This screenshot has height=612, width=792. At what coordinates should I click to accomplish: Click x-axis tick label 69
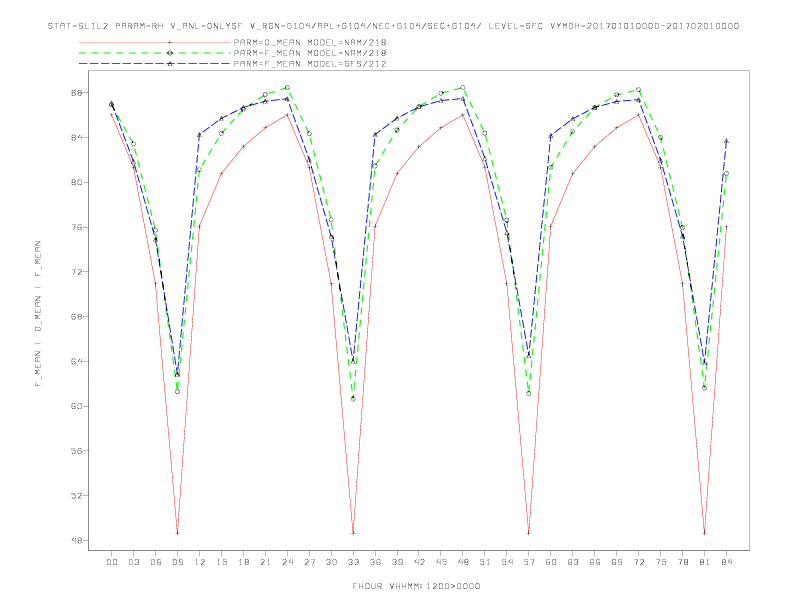click(x=617, y=562)
